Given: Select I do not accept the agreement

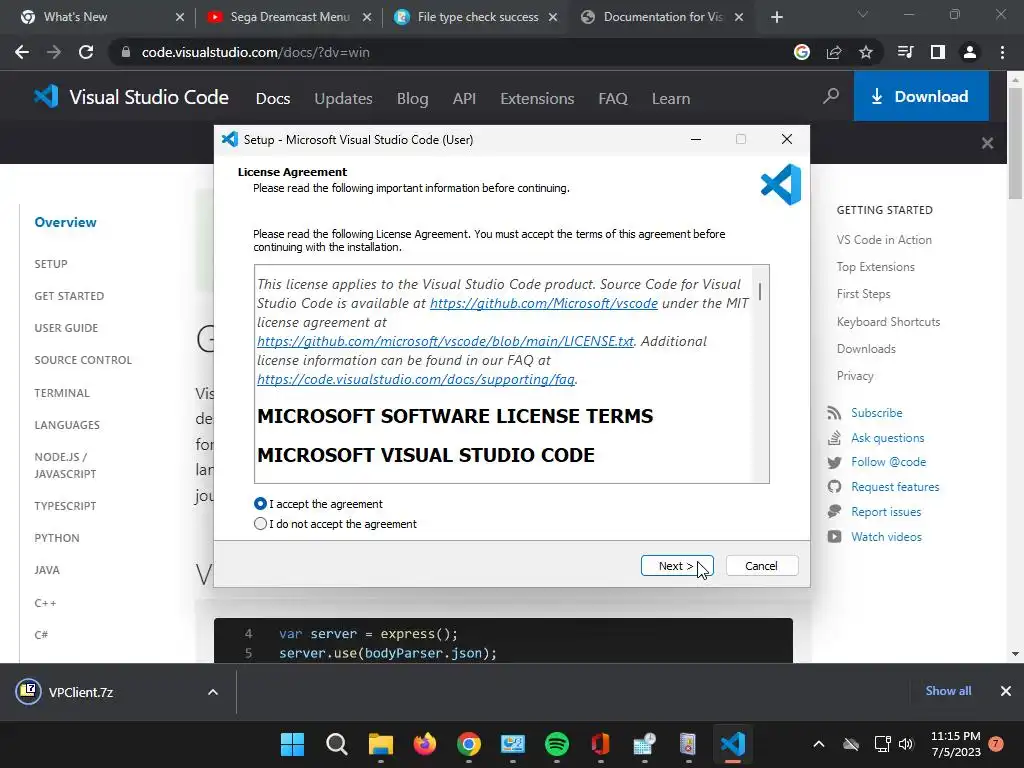Looking at the screenshot, I should click(x=261, y=524).
